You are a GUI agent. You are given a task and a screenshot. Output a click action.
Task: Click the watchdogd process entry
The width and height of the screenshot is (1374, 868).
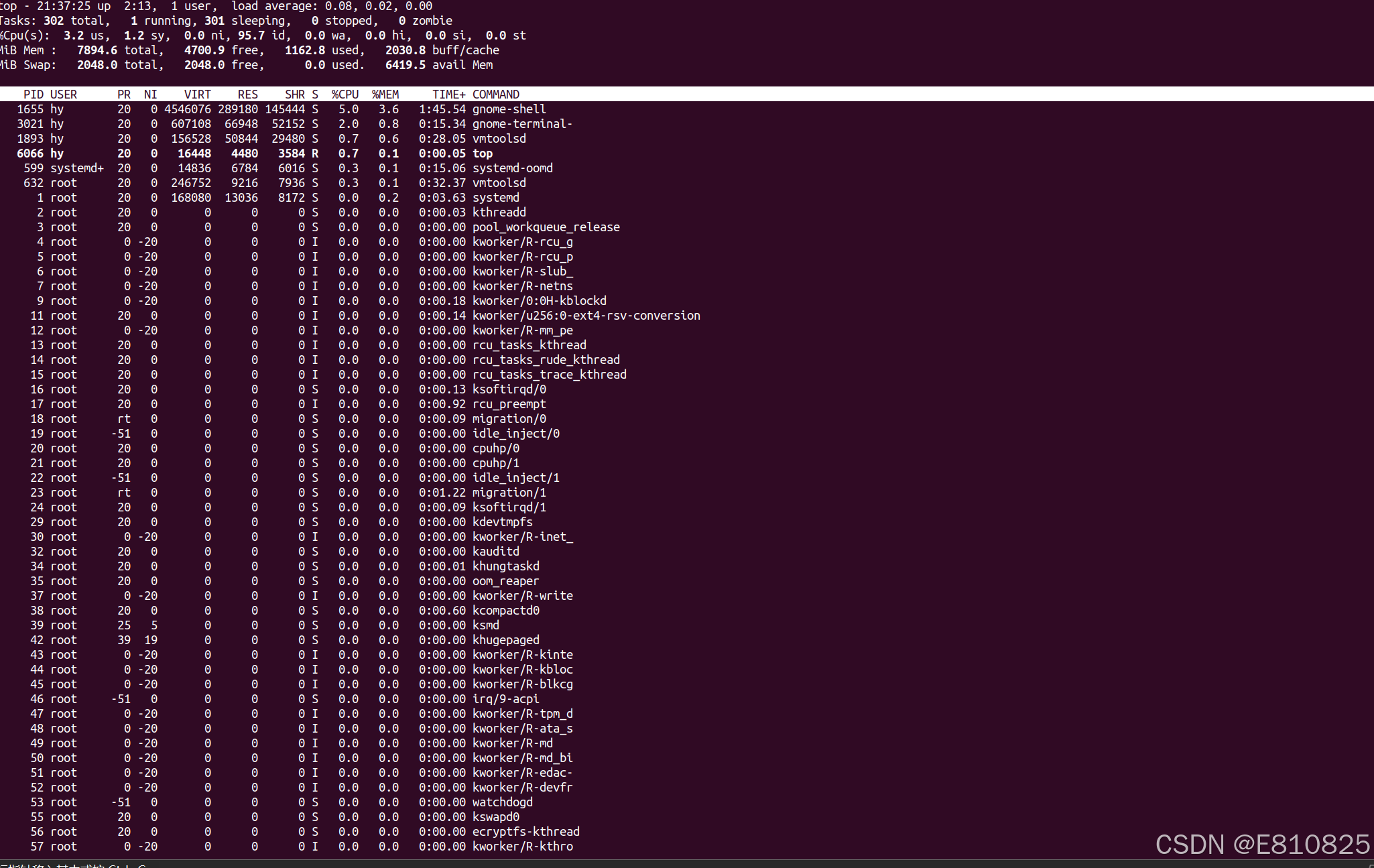pyautogui.click(x=502, y=802)
